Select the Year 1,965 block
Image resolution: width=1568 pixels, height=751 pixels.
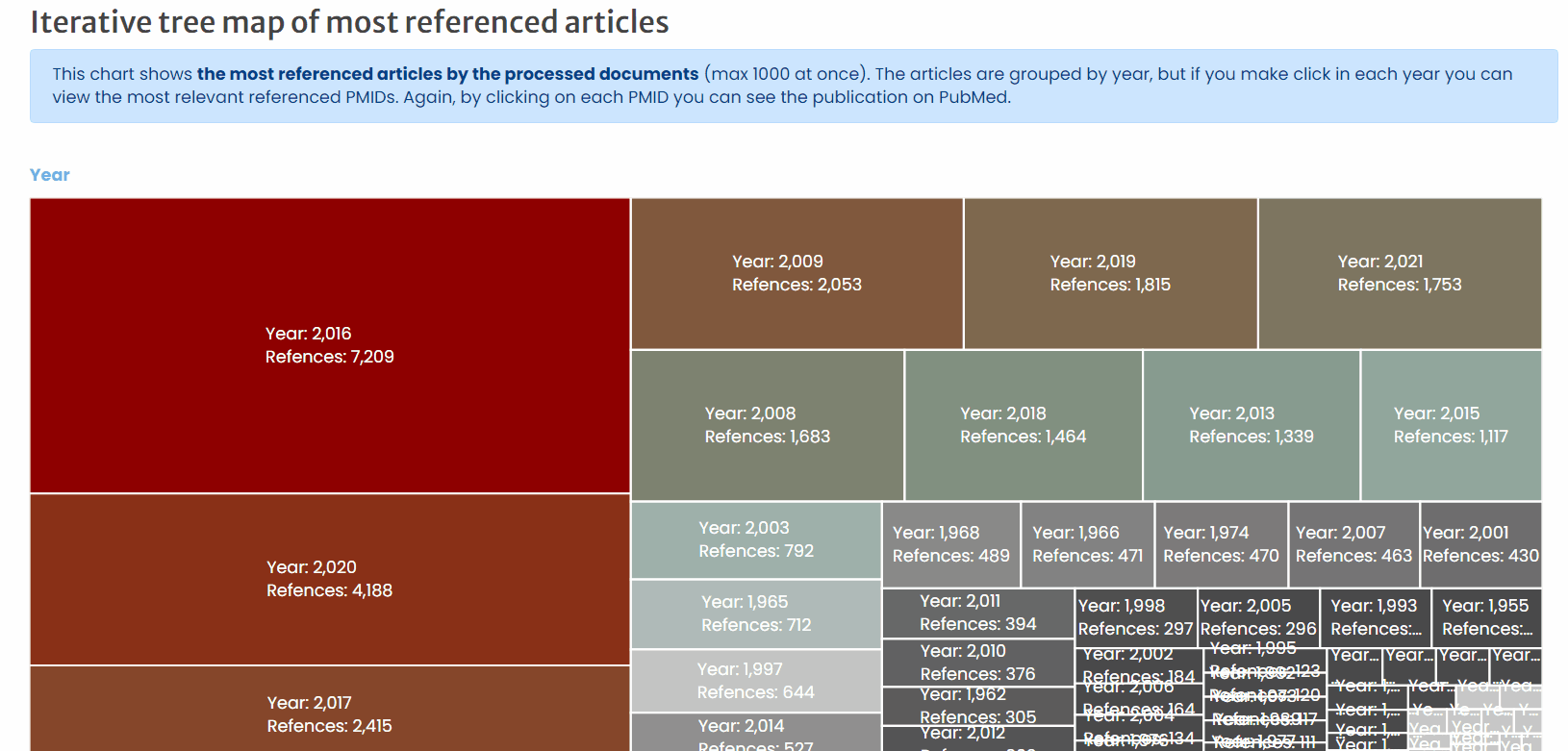click(x=756, y=613)
